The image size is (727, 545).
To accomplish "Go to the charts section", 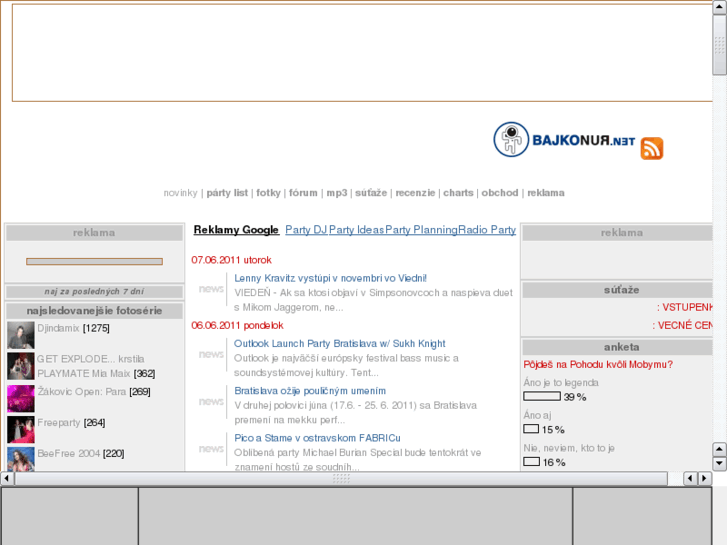I will [458, 192].
